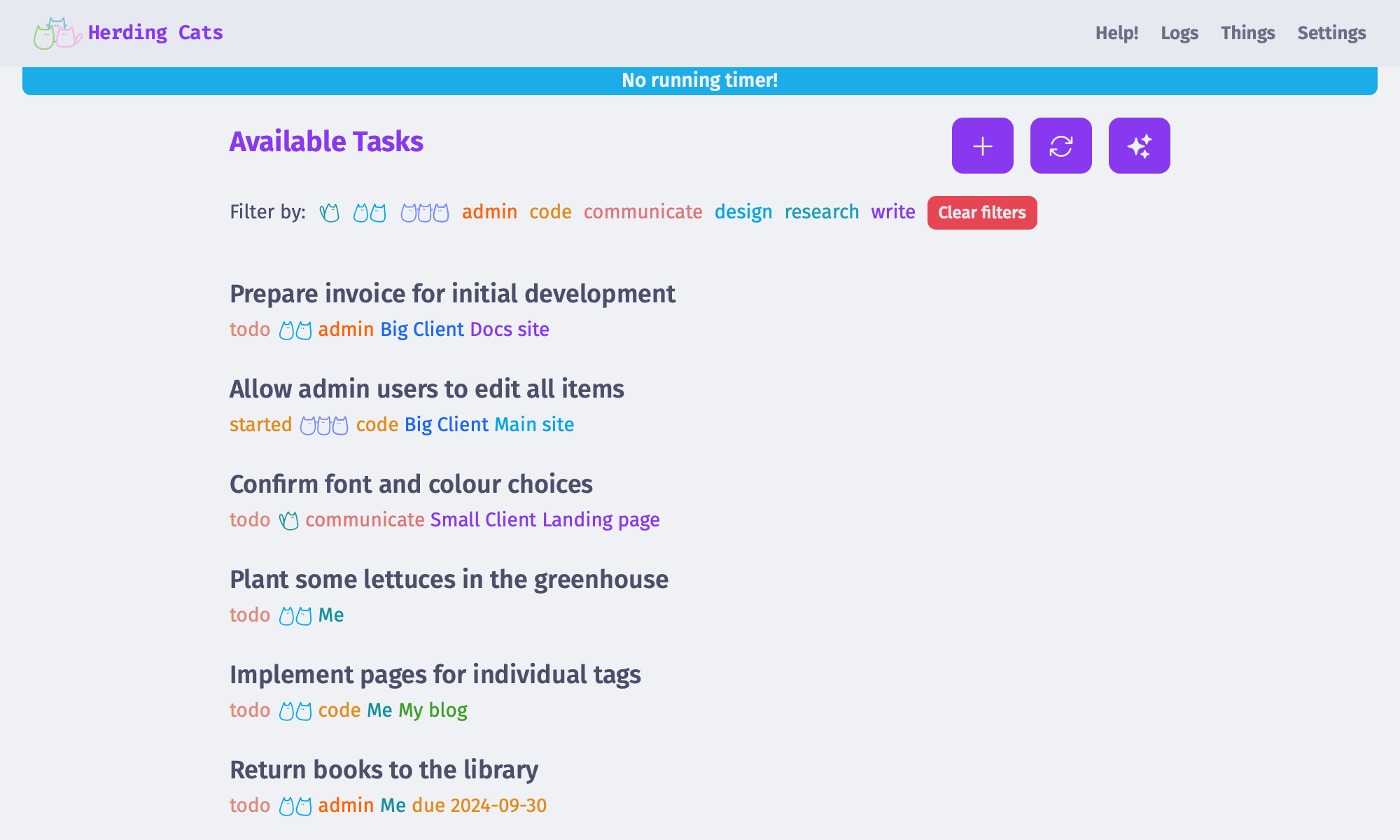The image size is (1400, 840).
Task: Click the blue timer status bar
Action: point(700,80)
